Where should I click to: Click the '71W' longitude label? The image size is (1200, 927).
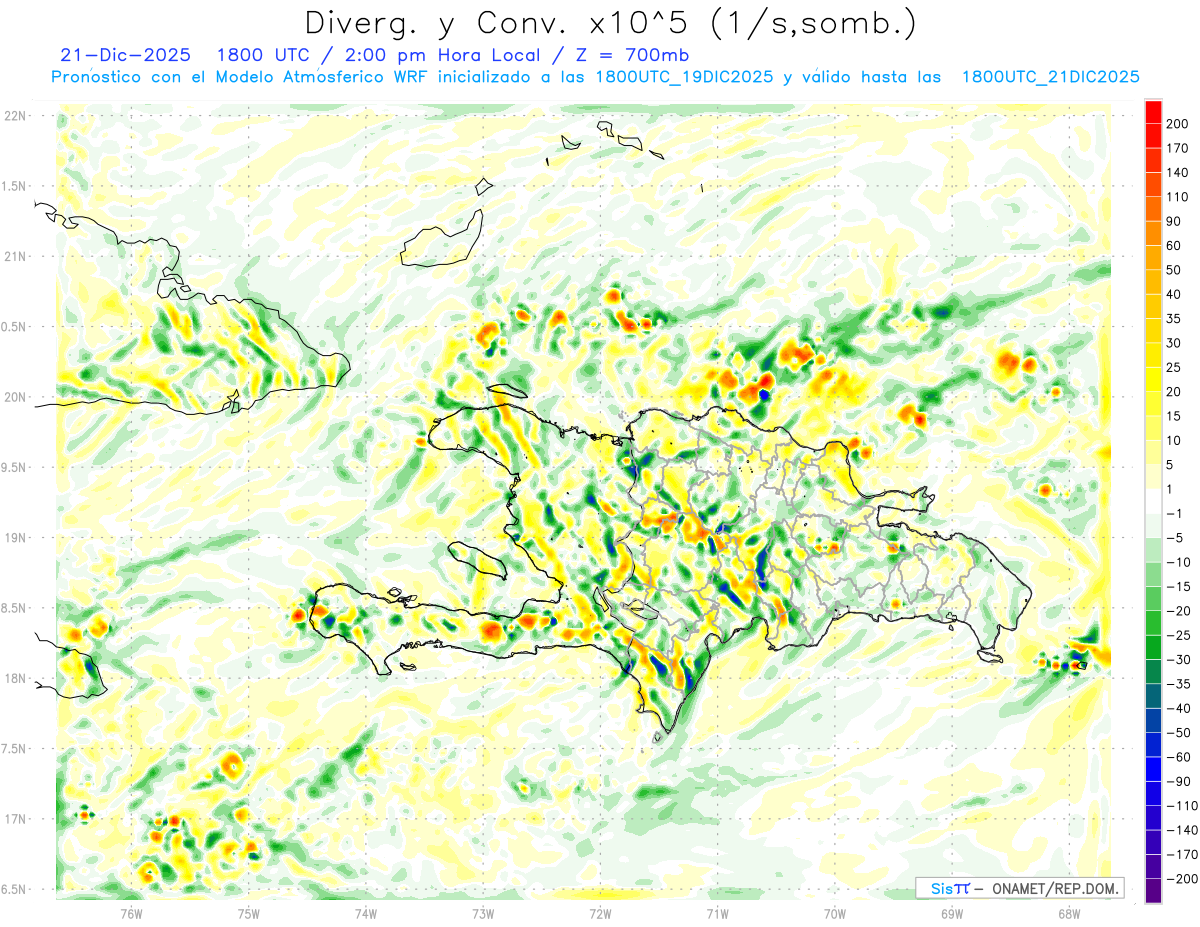(717, 913)
